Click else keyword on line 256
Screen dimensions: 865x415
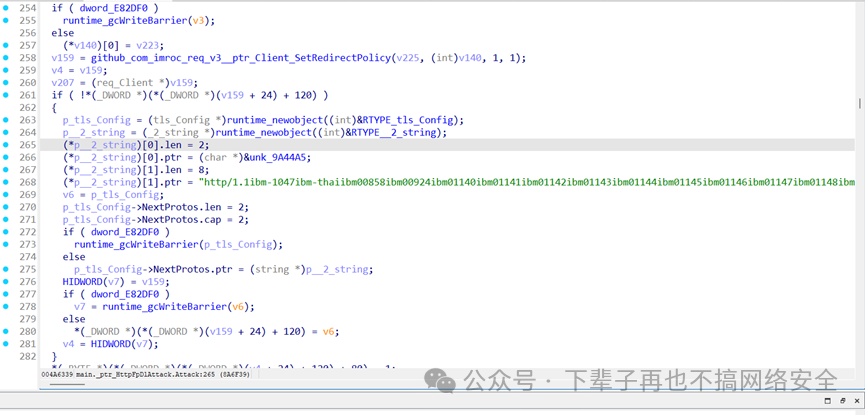[63, 33]
